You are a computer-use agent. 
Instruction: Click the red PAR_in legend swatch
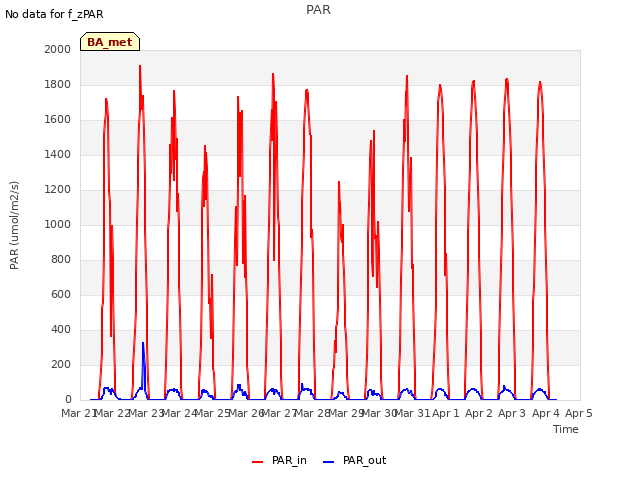coord(258,462)
